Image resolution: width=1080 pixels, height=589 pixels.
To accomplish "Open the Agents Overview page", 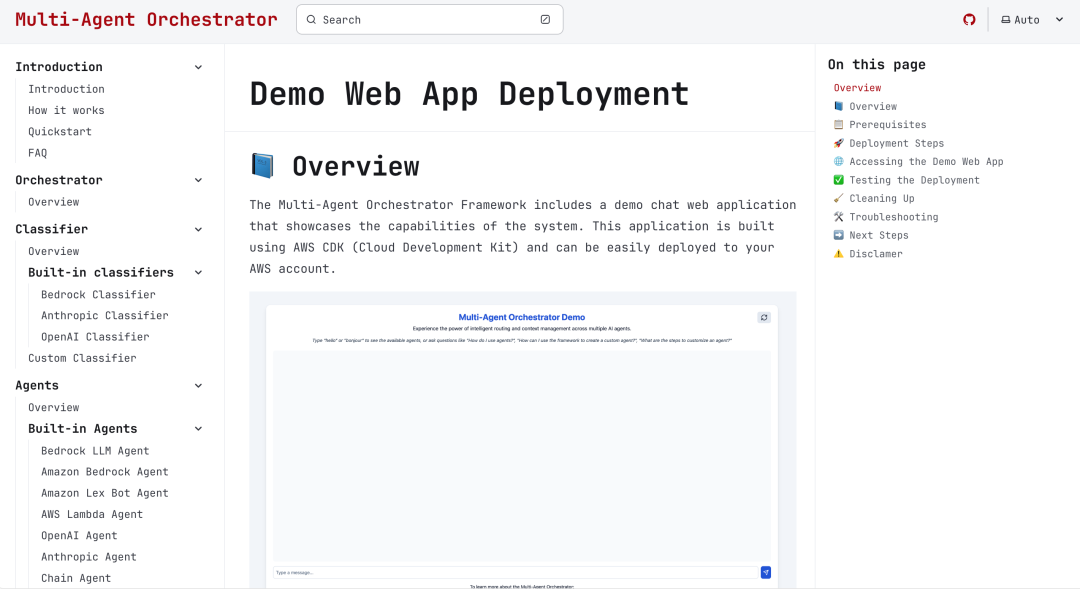I will (54, 407).
